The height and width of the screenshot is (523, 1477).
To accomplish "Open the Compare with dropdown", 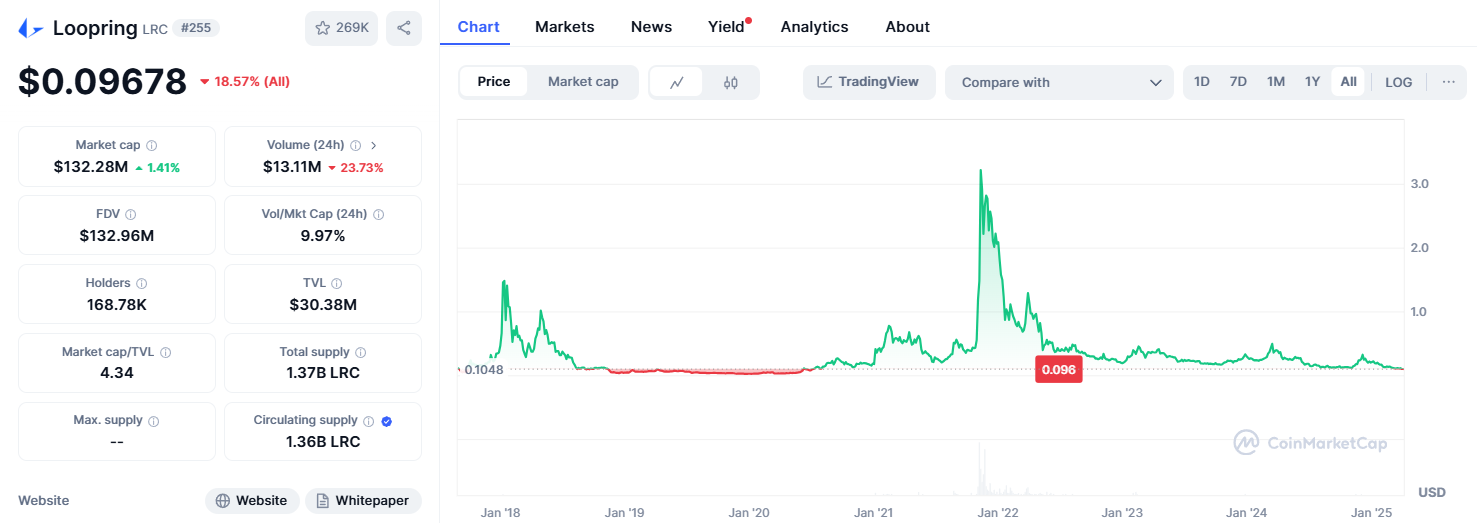I will coord(1058,82).
